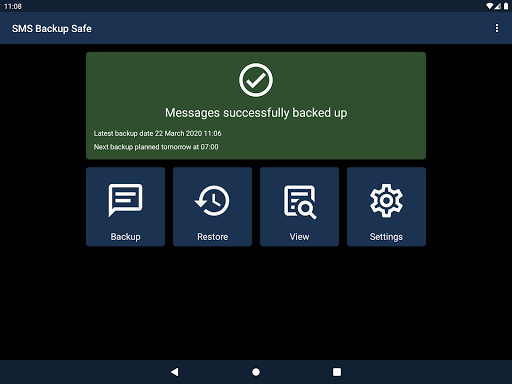This screenshot has height=384, width=512.
Task: Tap the Wi-Fi status icon
Action: click(489, 6)
